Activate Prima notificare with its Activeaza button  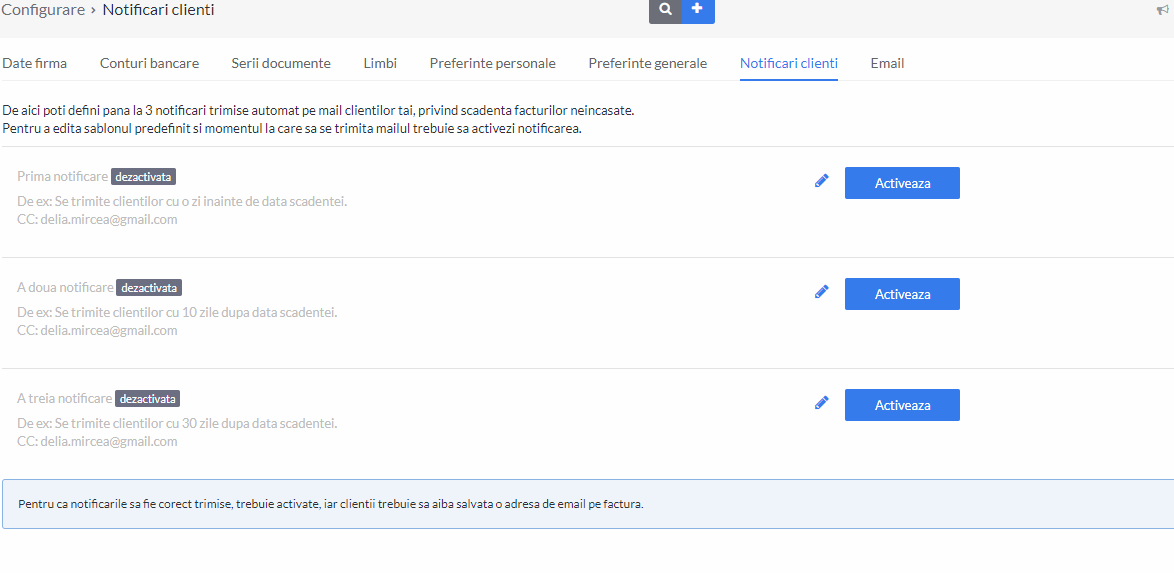pos(902,183)
